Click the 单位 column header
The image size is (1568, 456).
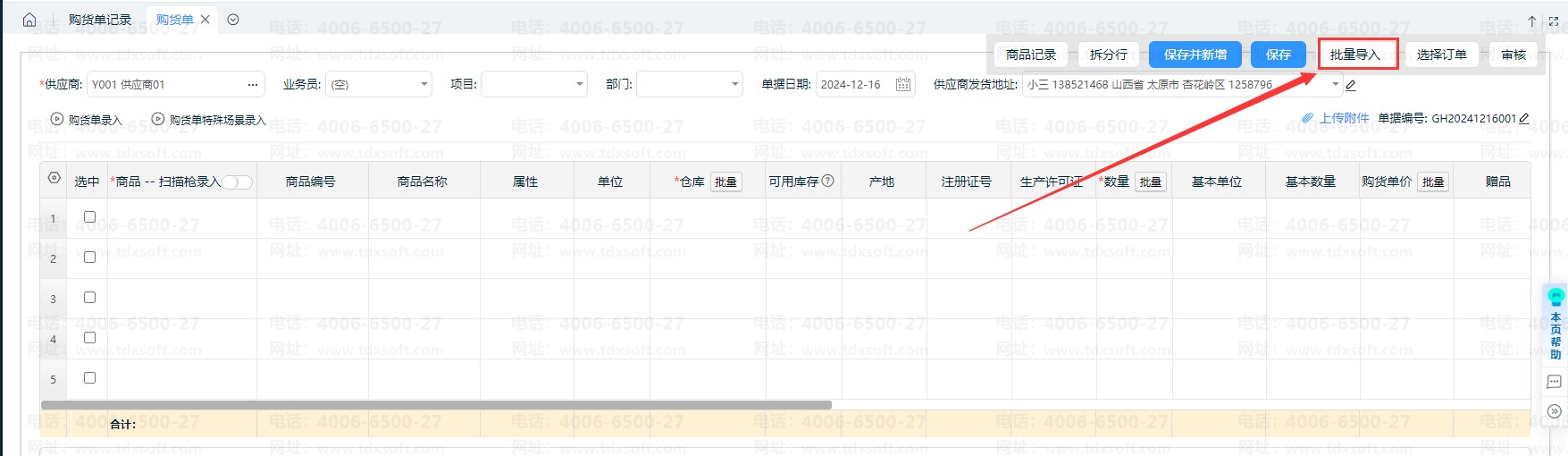click(x=610, y=182)
